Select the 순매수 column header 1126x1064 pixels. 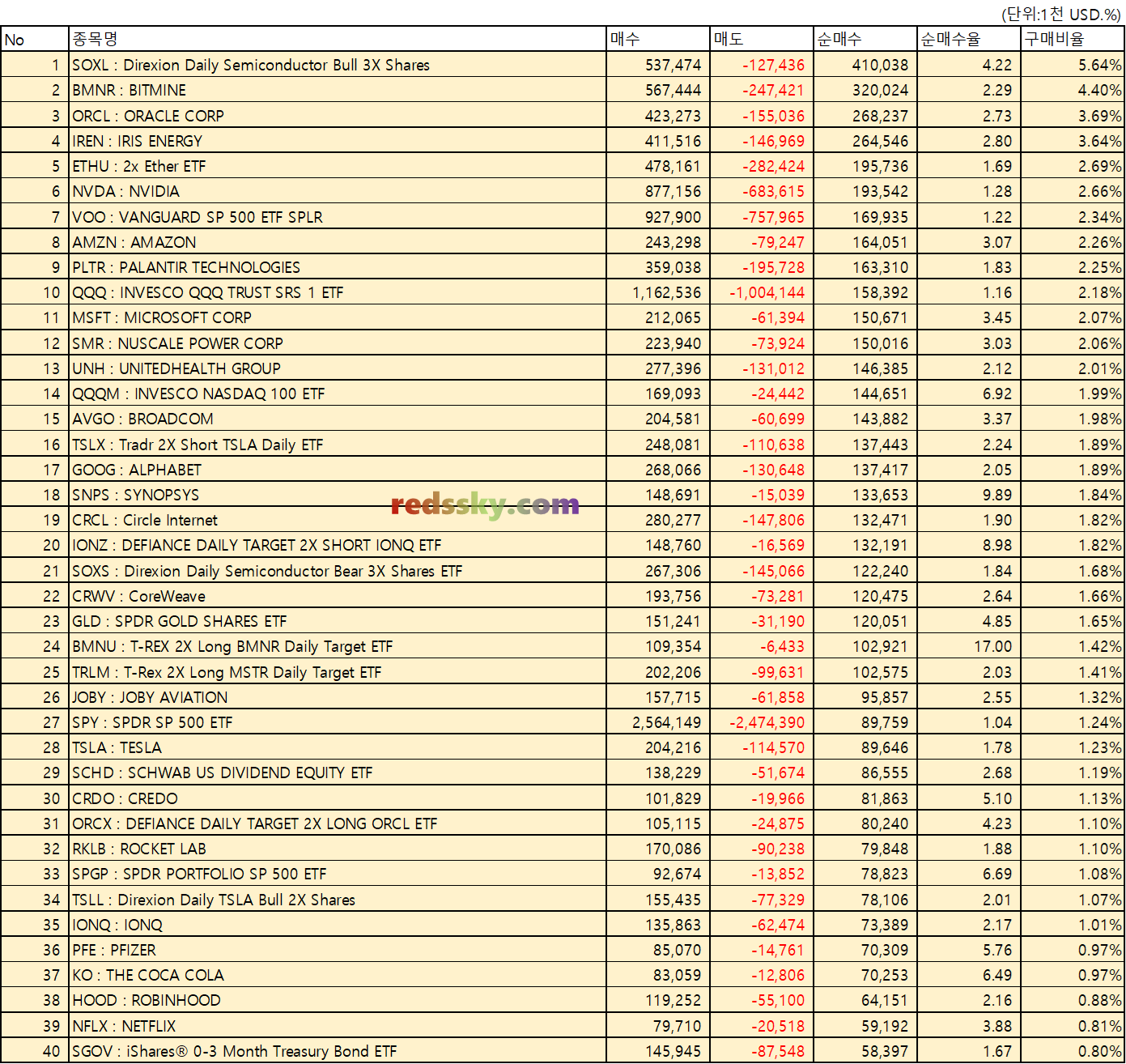click(865, 39)
